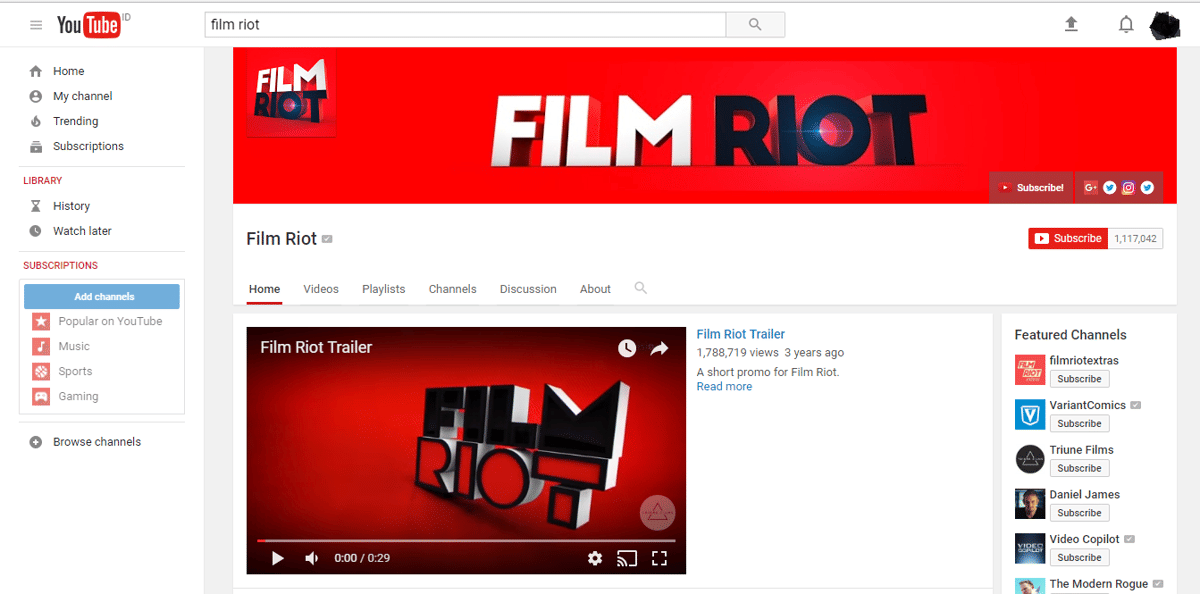Open the hamburger menu to collapse sidebar
This screenshot has height=594, width=1200.
pos(36,23)
